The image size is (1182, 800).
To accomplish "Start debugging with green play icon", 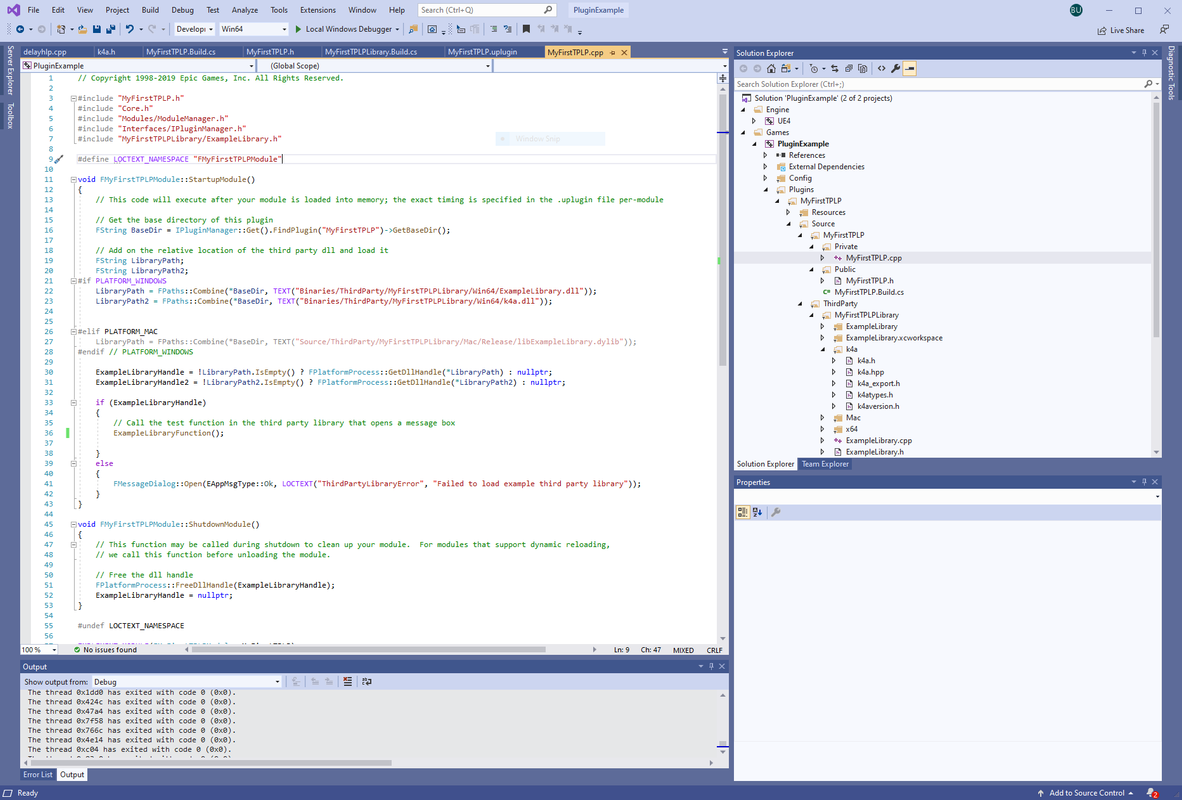I will coord(299,29).
